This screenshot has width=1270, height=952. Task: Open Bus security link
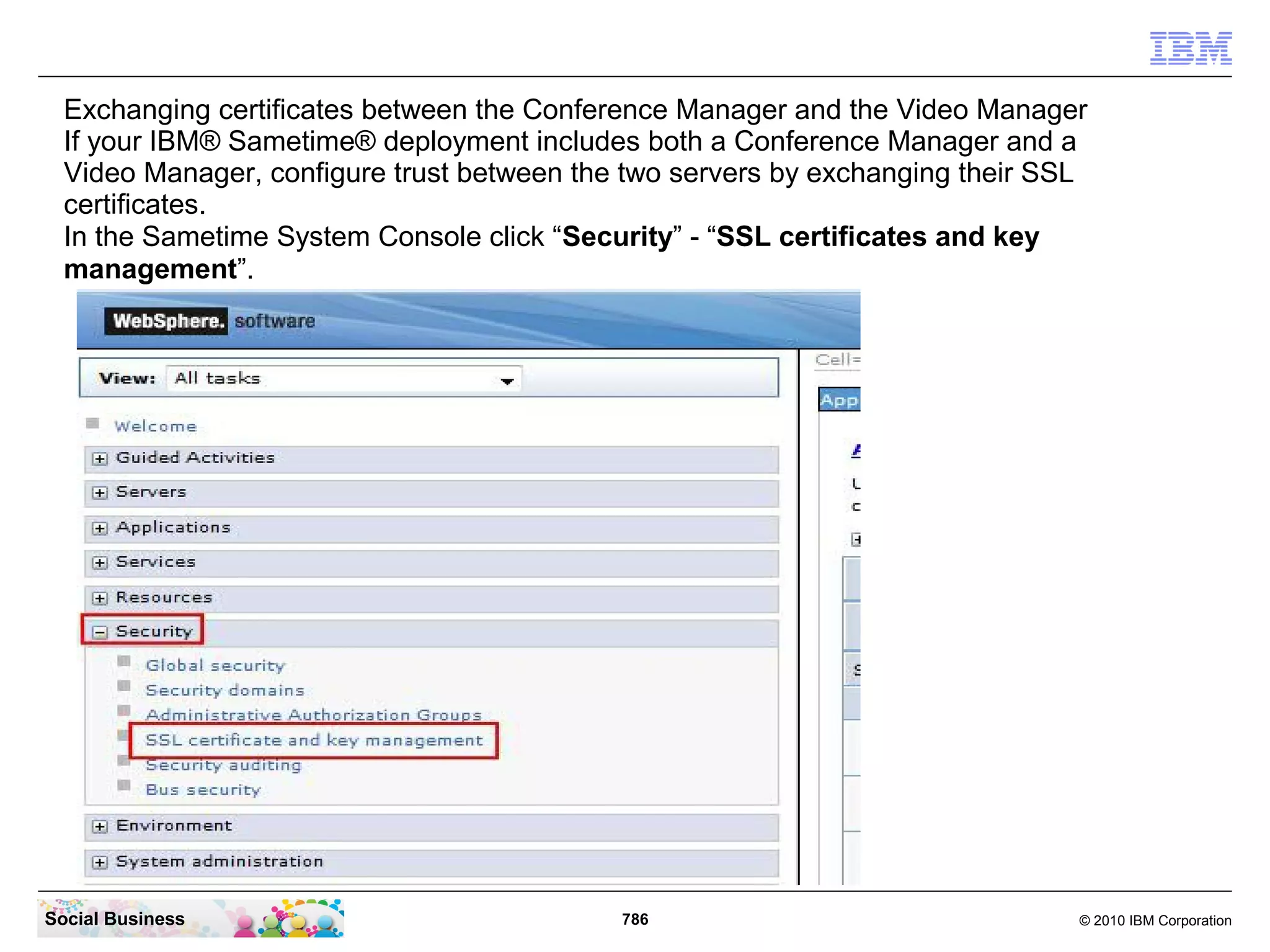[x=203, y=790]
